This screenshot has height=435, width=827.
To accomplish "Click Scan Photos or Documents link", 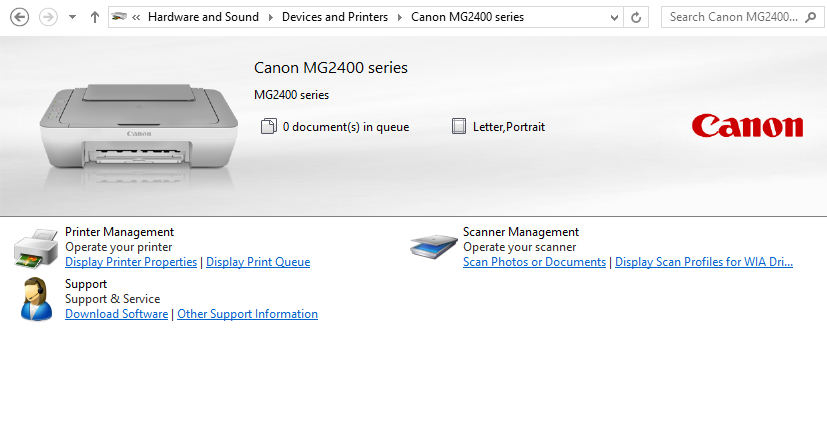I will tap(534, 262).
